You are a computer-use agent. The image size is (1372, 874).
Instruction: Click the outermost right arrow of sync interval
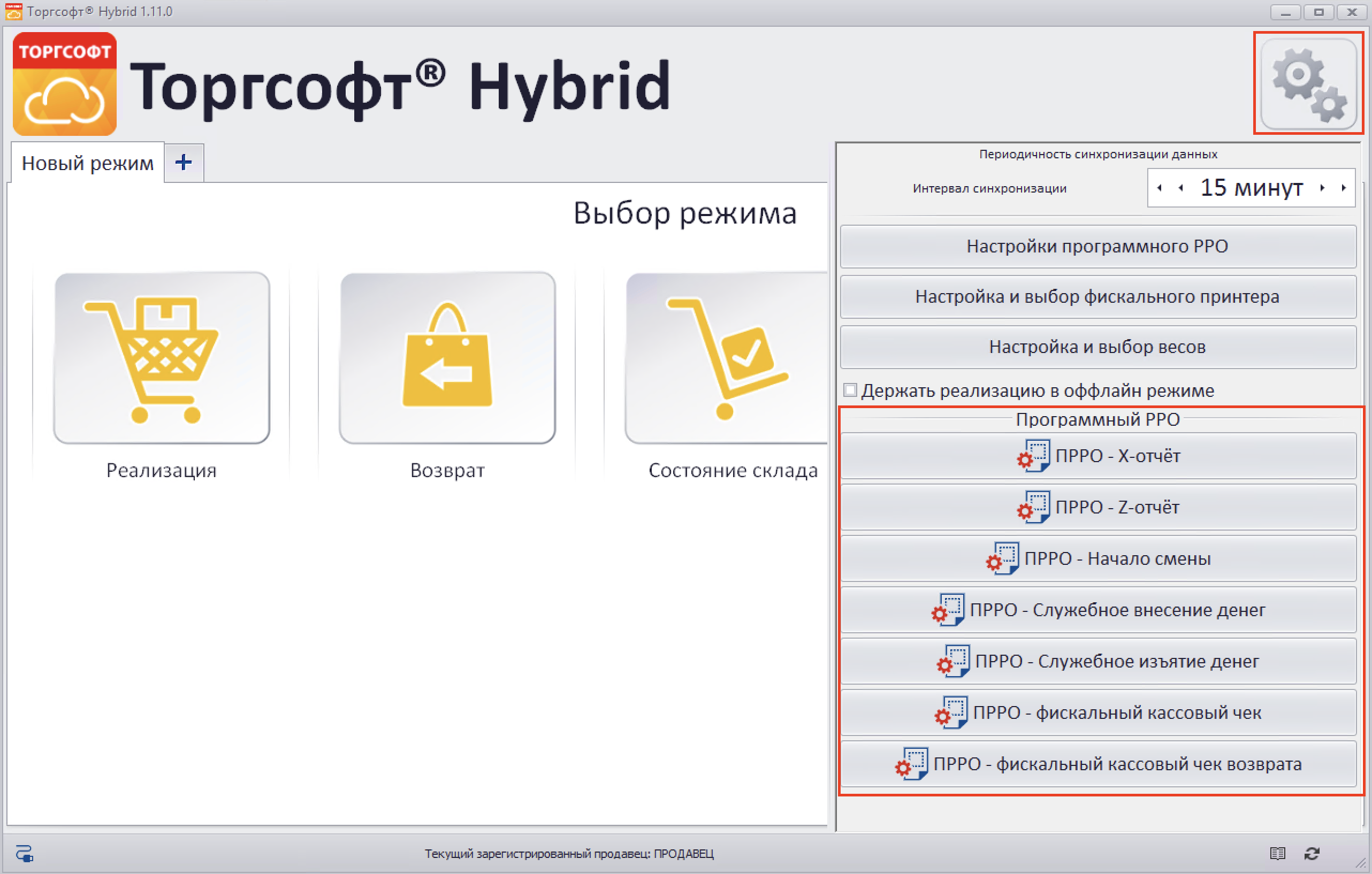1344,187
